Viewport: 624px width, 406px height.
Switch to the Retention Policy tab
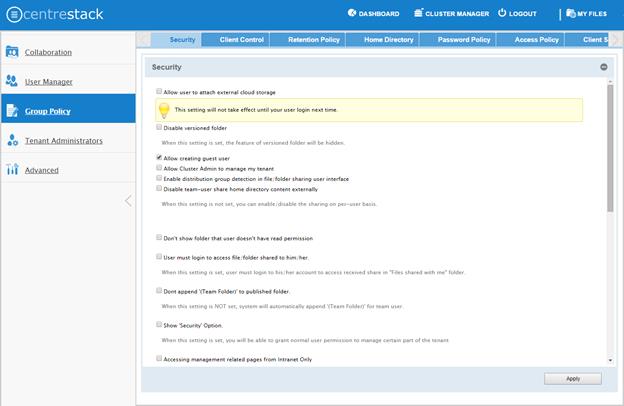pos(308,39)
